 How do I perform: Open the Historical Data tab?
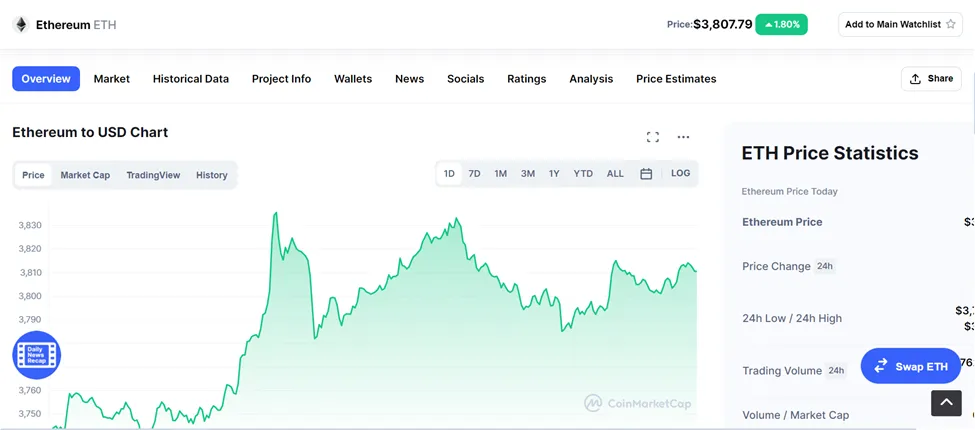tap(191, 79)
